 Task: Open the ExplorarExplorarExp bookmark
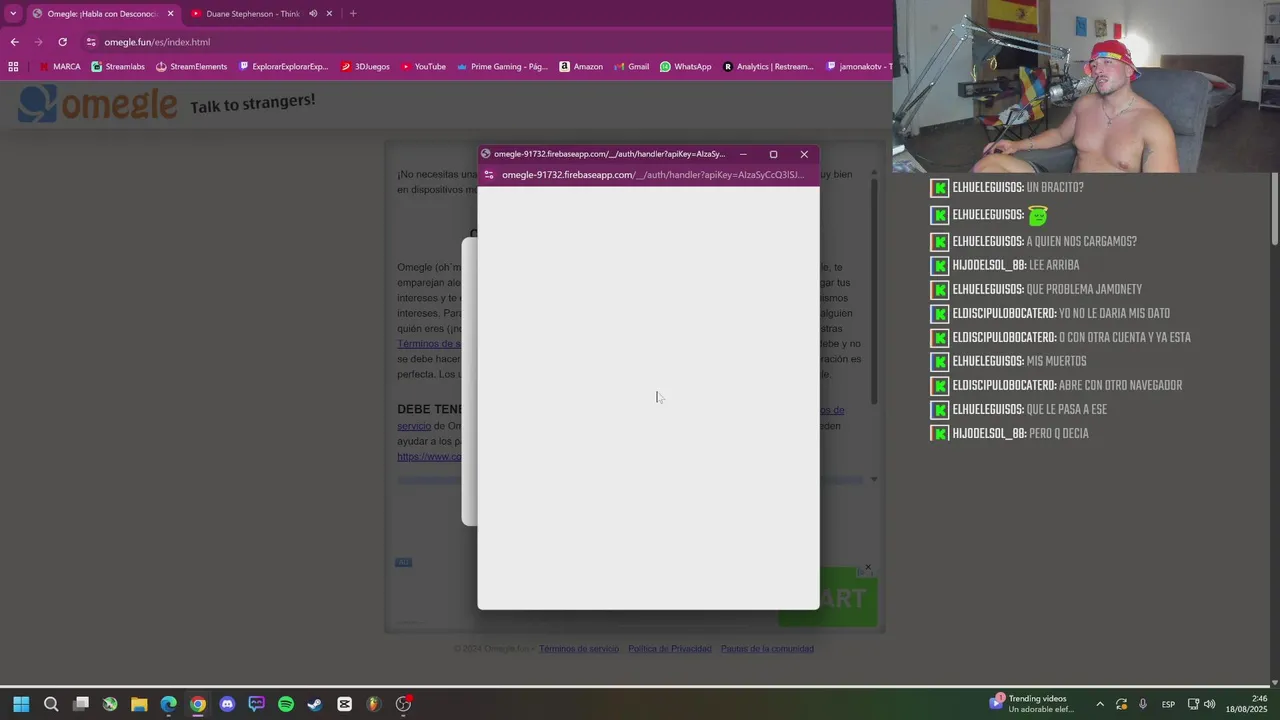pos(284,67)
